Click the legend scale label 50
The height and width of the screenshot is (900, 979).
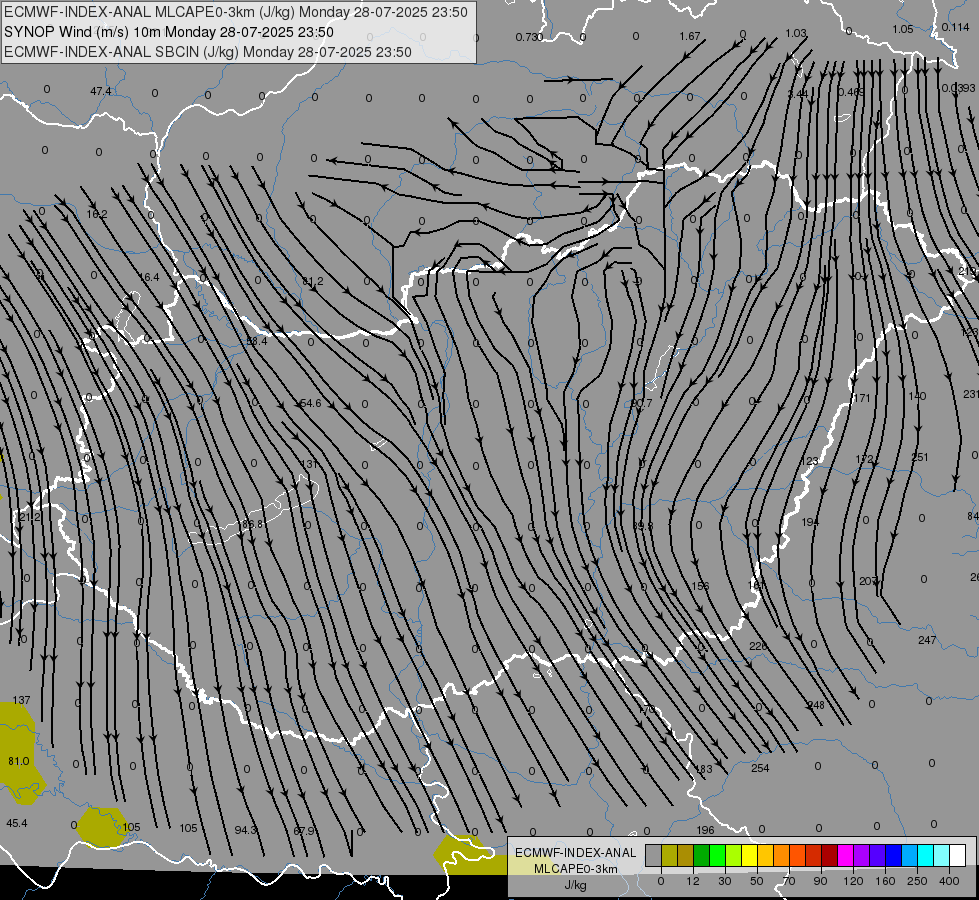(757, 881)
